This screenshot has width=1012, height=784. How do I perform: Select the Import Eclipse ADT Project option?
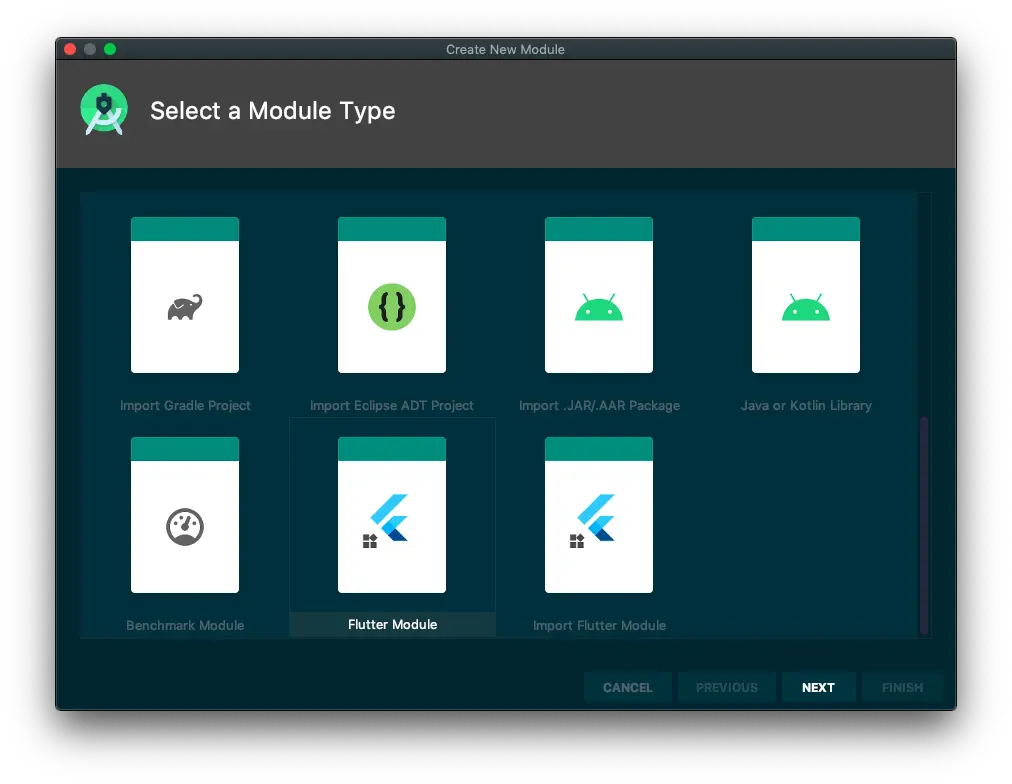click(x=392, y=295)
